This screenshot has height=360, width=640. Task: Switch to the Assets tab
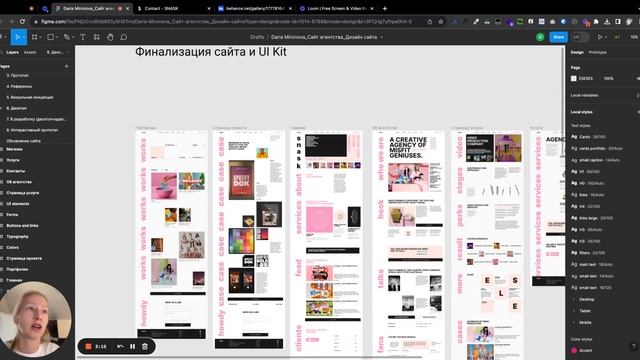point(30,52)
